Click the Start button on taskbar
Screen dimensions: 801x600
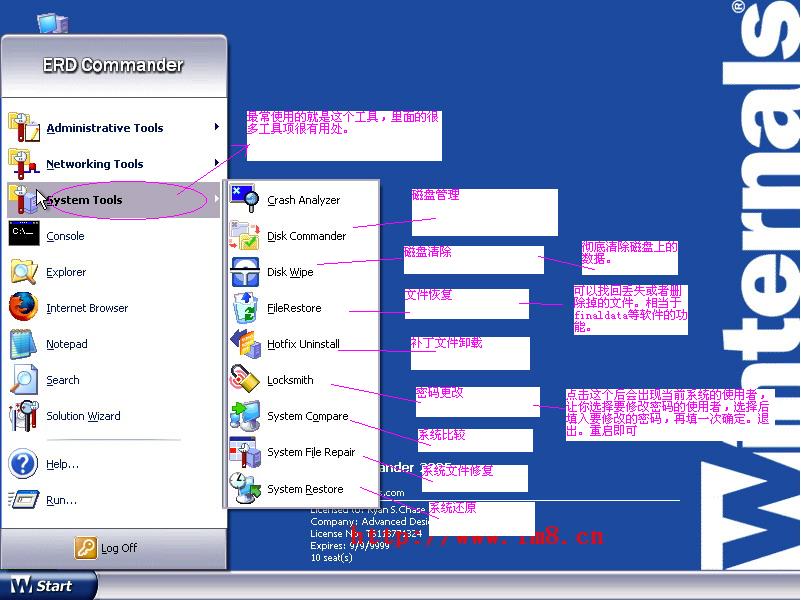tap(47, 586)
